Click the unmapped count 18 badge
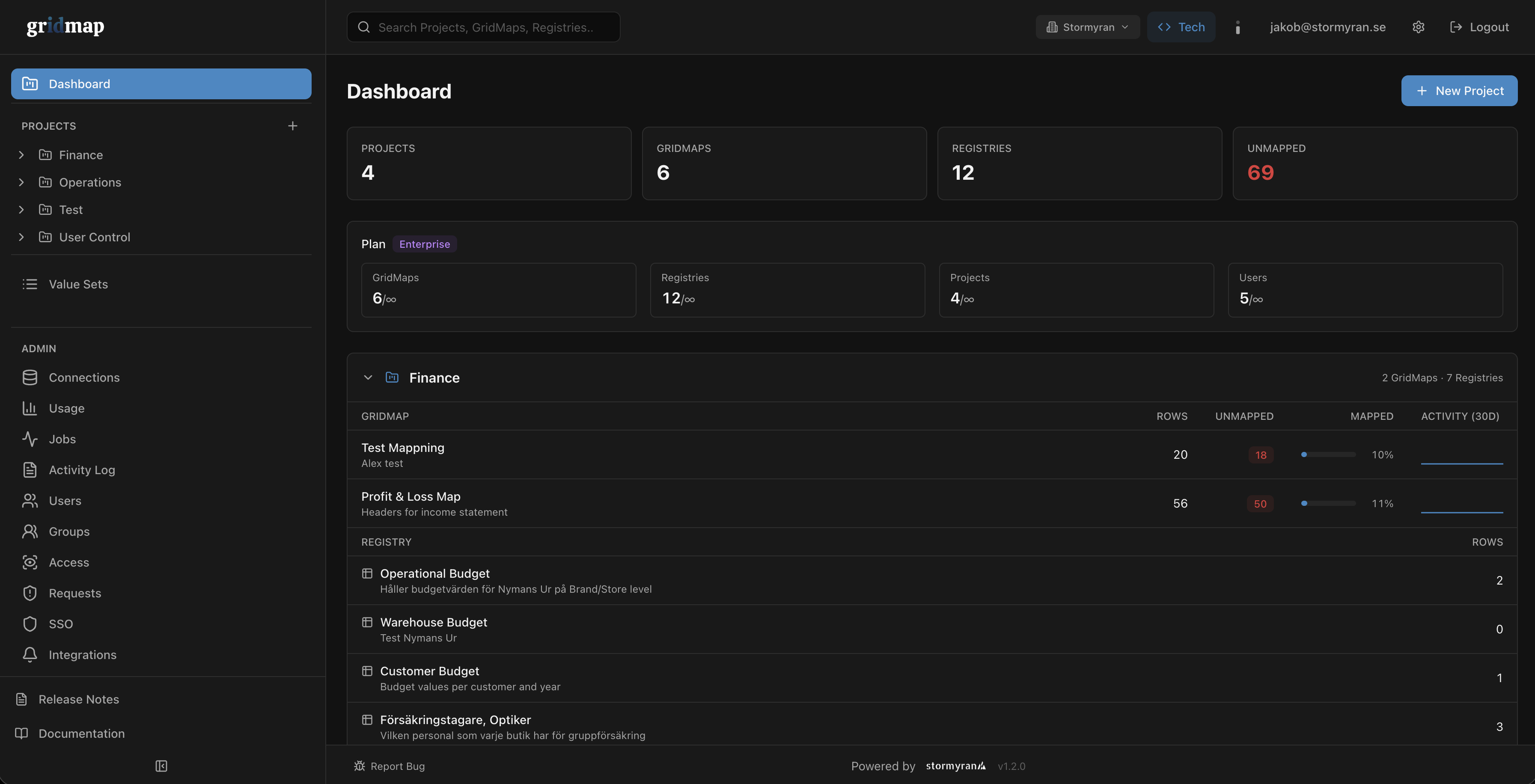The height and width of the screenshot is (784, 1535). click(1261, 455)
